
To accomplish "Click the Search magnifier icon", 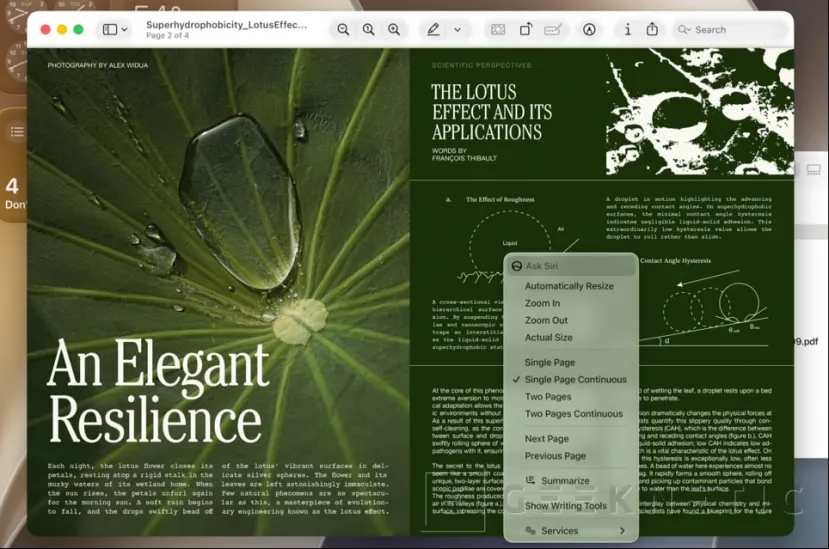I will coord(684,30).
